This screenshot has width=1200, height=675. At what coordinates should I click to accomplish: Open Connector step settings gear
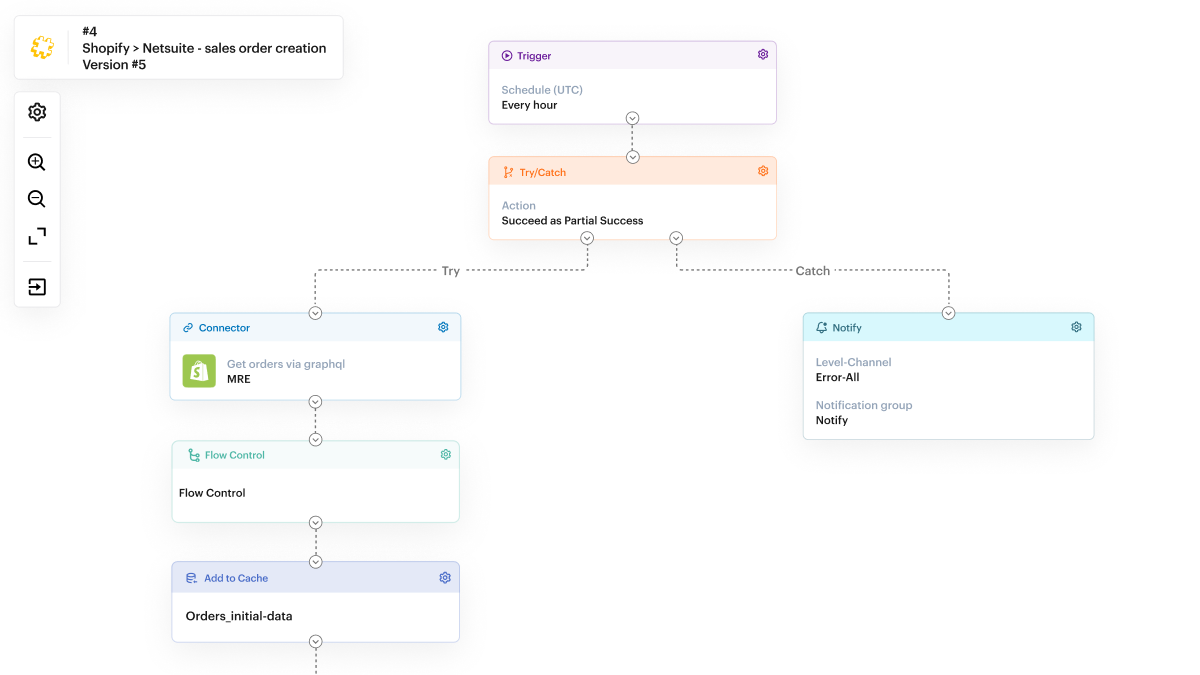click(443, 327)
